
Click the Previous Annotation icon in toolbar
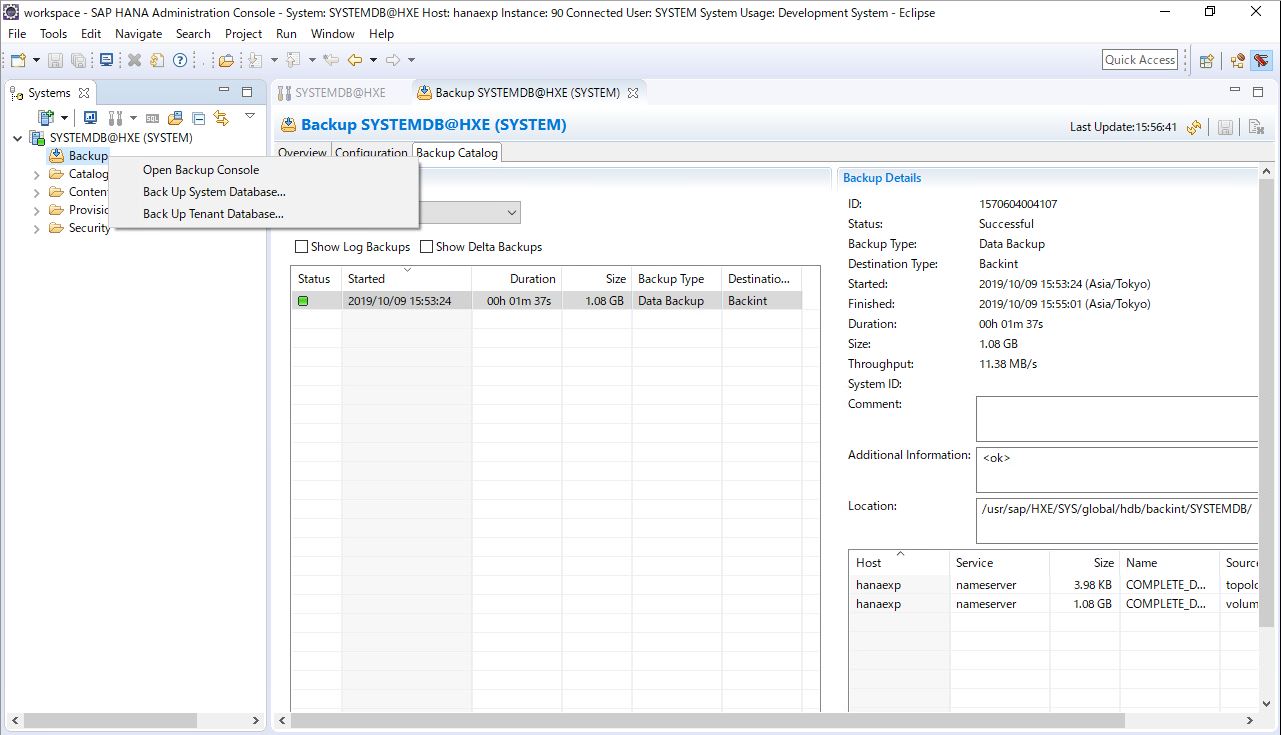(x=292, y=60)
